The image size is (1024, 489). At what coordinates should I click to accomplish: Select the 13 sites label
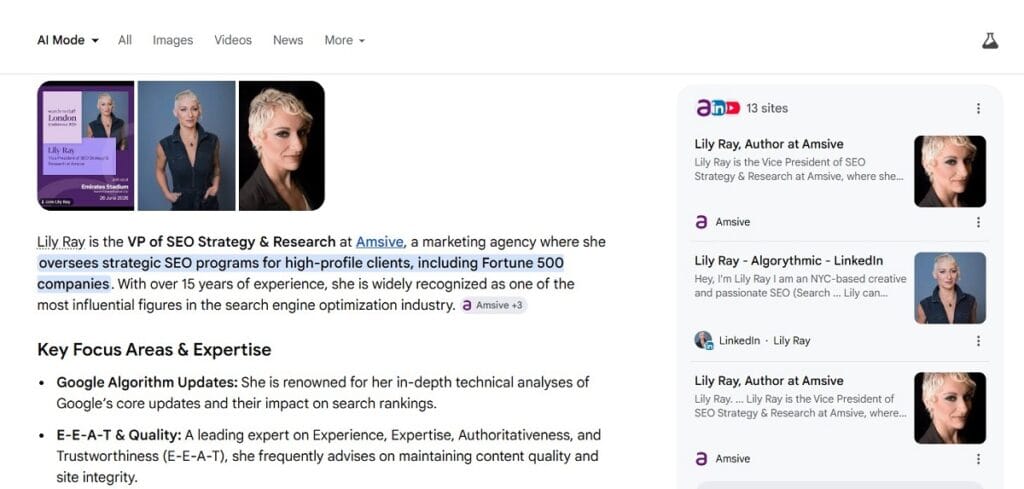pyautogui.click(x=767, y=108)
